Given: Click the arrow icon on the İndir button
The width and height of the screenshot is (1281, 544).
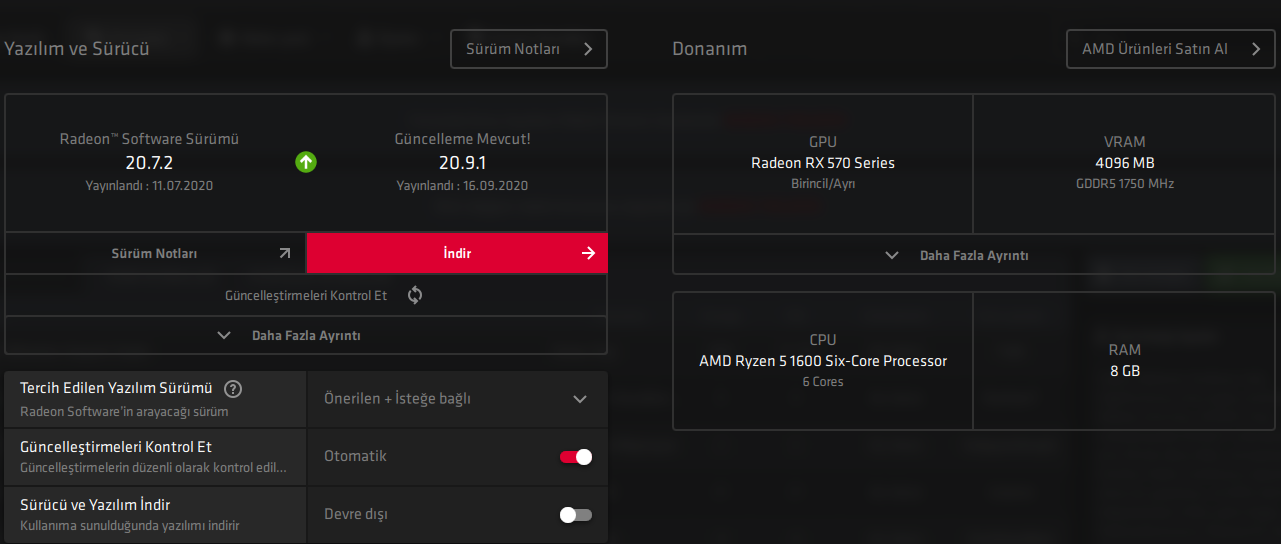Looking at the screenshot, I should 588,253.
